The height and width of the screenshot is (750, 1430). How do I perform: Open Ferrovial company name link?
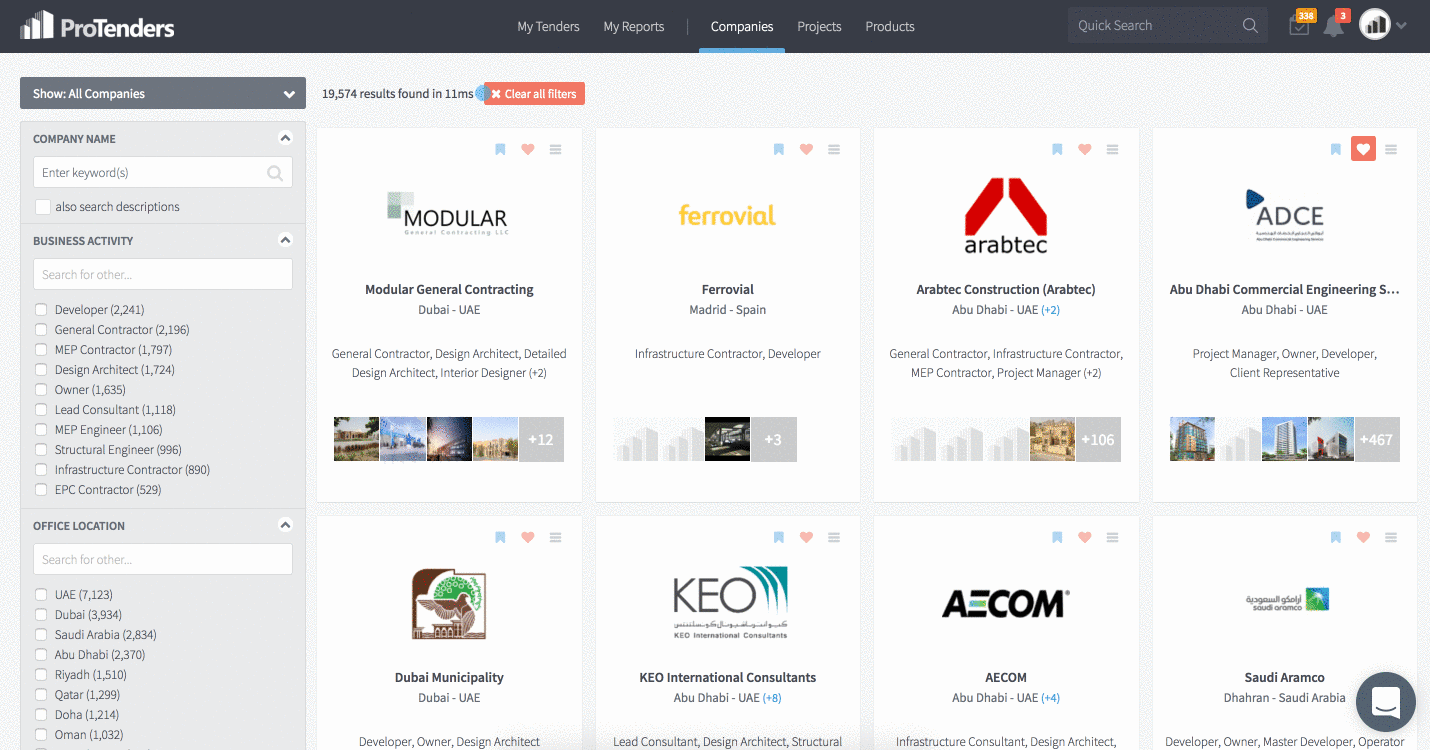(728, 290)
